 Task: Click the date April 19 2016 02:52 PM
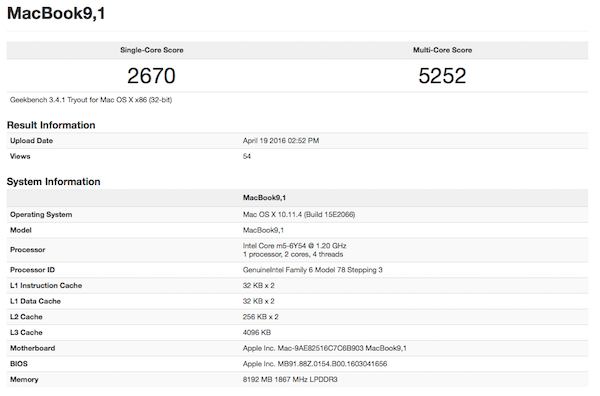pos(281,141)
